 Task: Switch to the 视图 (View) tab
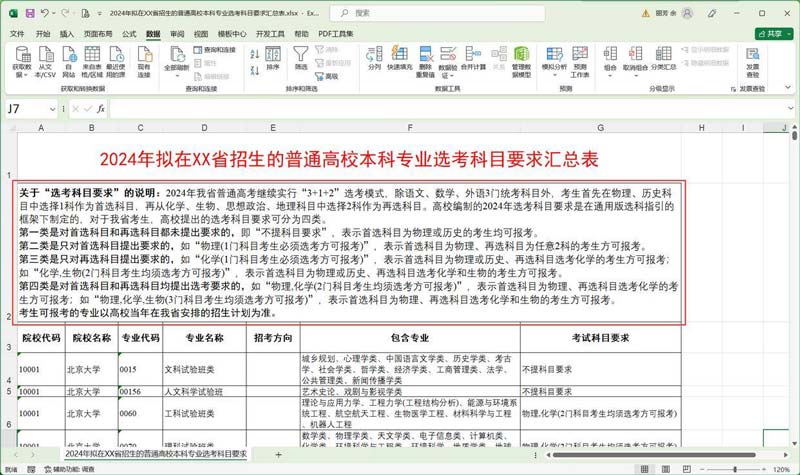(x=201, y=34)
